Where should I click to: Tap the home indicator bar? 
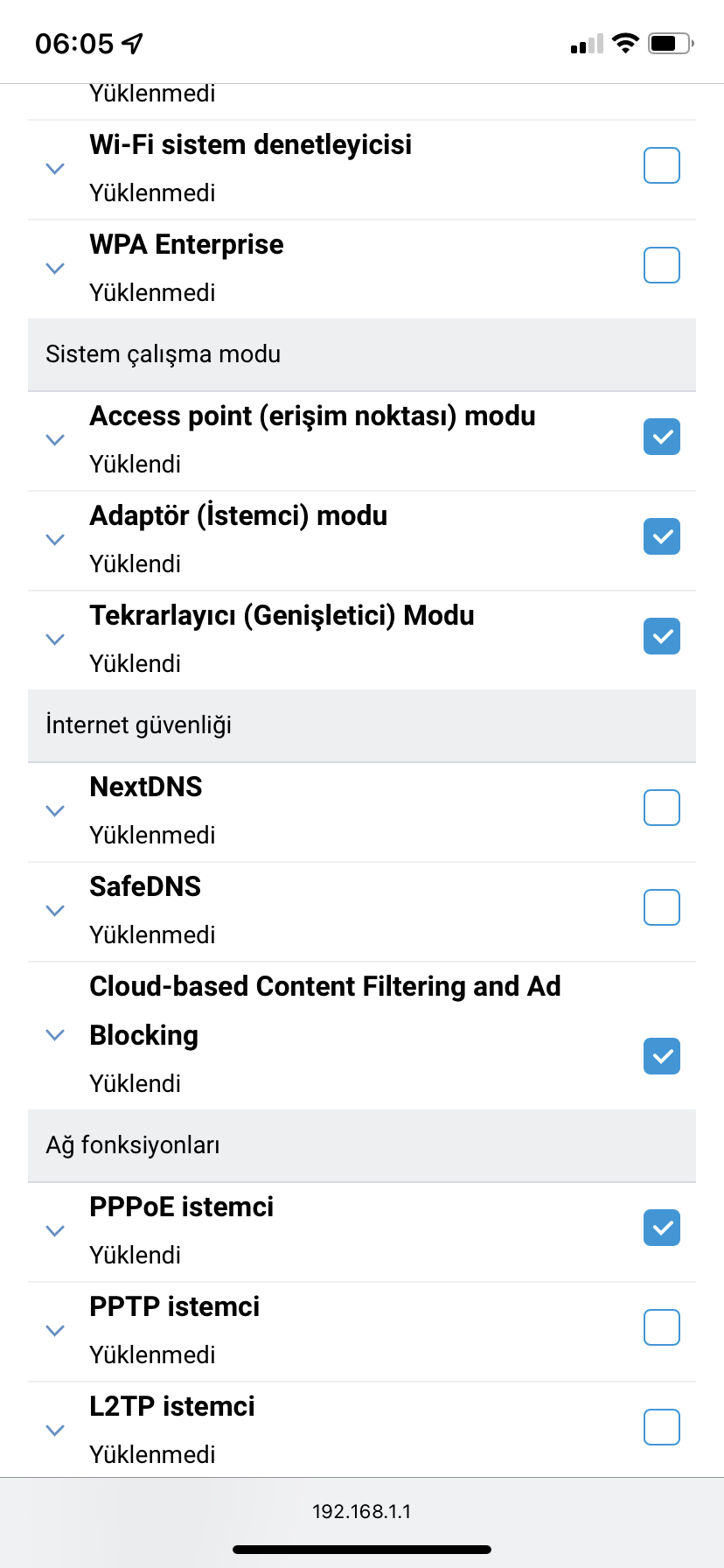[362, 1550]
